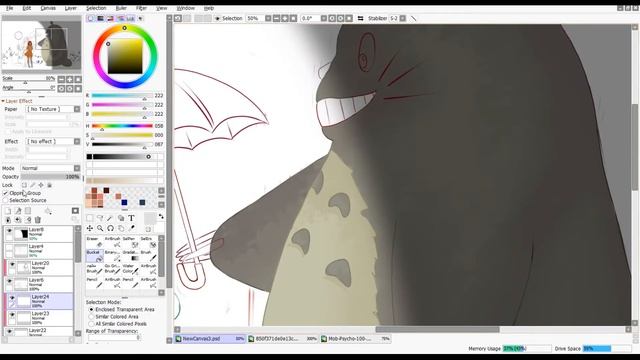Open the Stabilizer value dropdown
This screenshot has width=640, height=360.
(x=402, y=18)
